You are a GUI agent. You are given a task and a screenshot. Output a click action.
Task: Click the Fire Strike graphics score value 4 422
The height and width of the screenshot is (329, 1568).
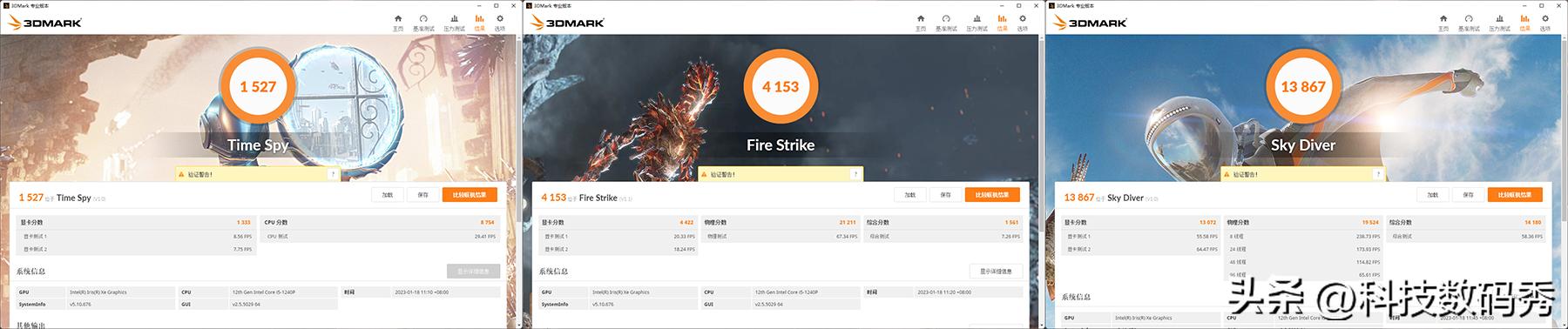[x=686, y=223]
